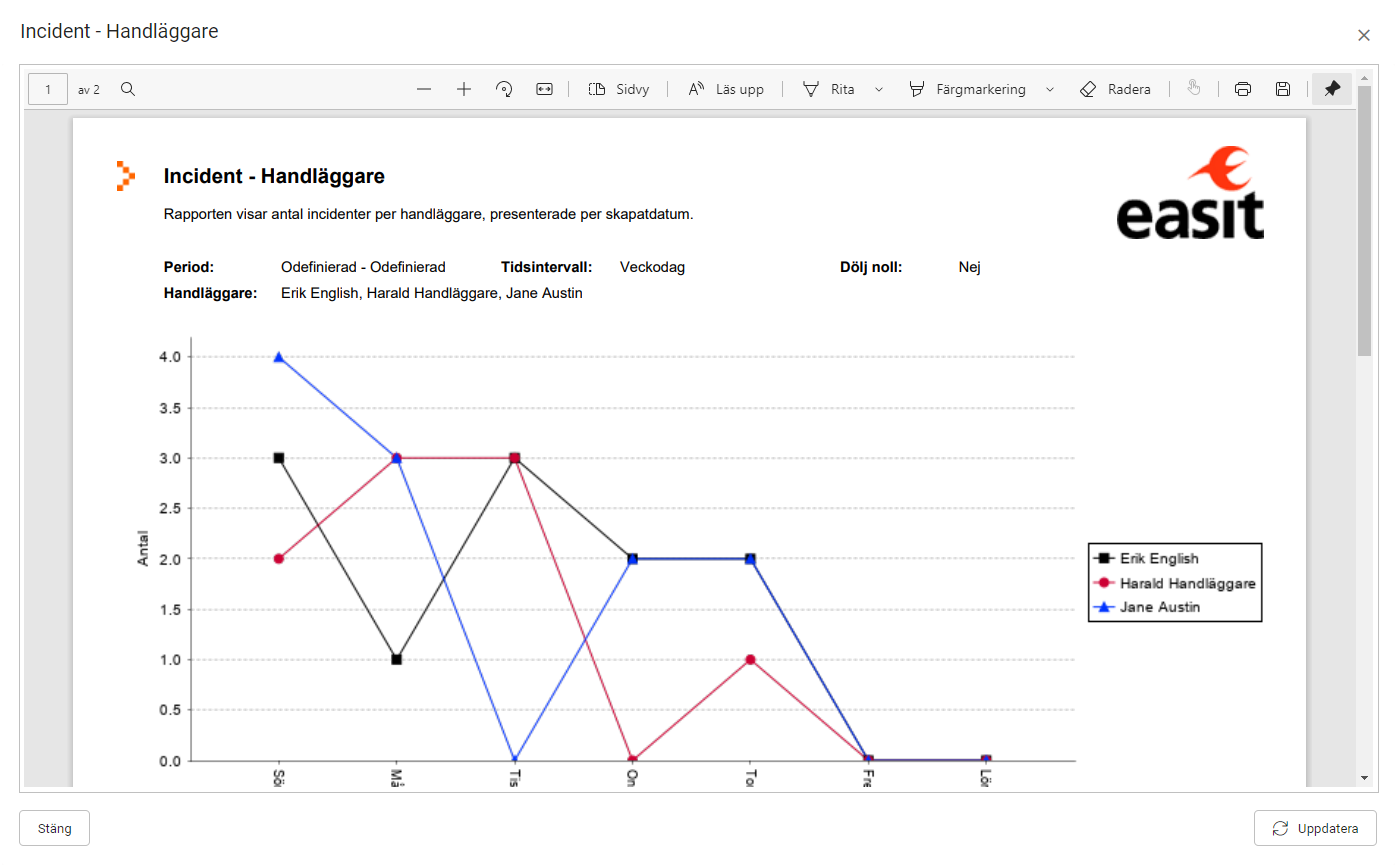Print the report using the printer icon

click(1243, 89)
